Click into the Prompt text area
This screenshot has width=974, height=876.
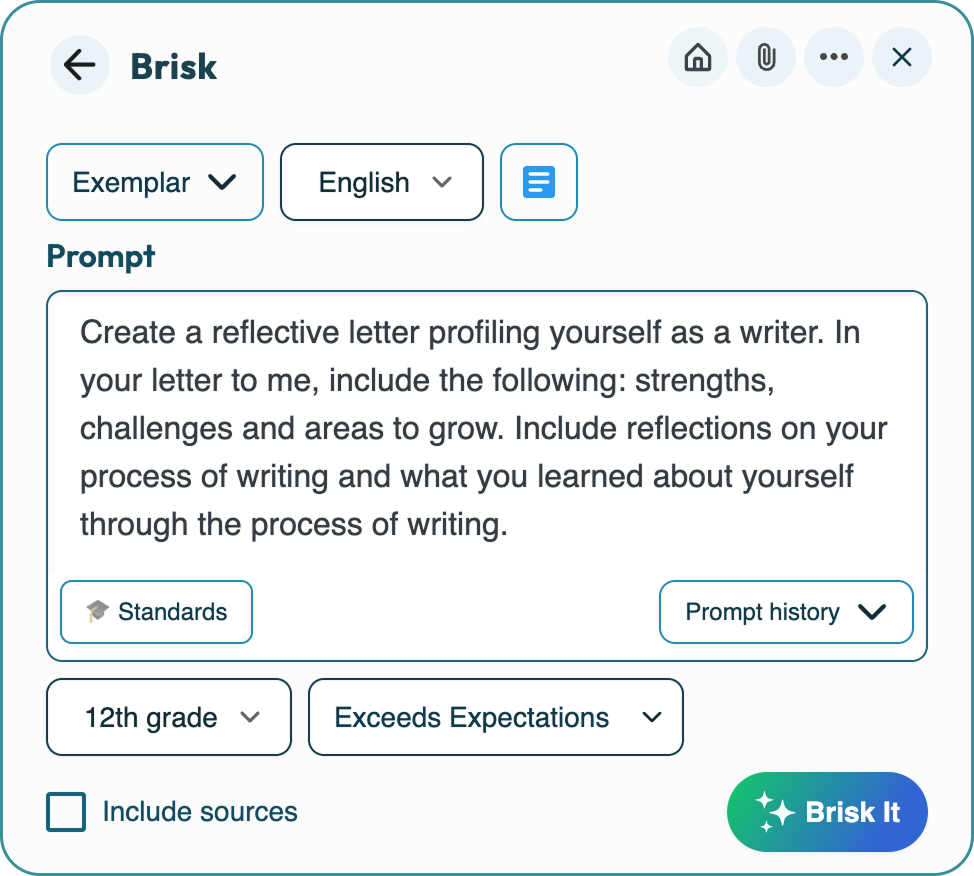486,429
